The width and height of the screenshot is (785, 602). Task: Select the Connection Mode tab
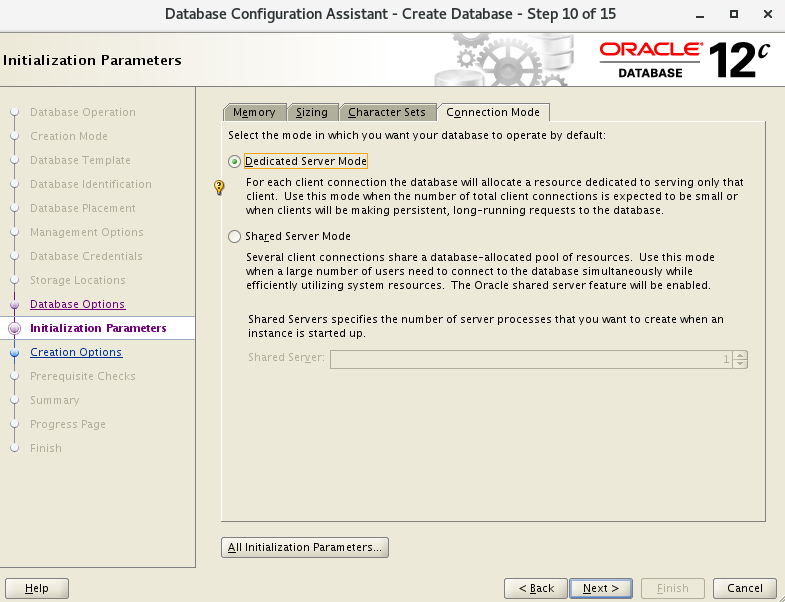[x=493, y=112]
